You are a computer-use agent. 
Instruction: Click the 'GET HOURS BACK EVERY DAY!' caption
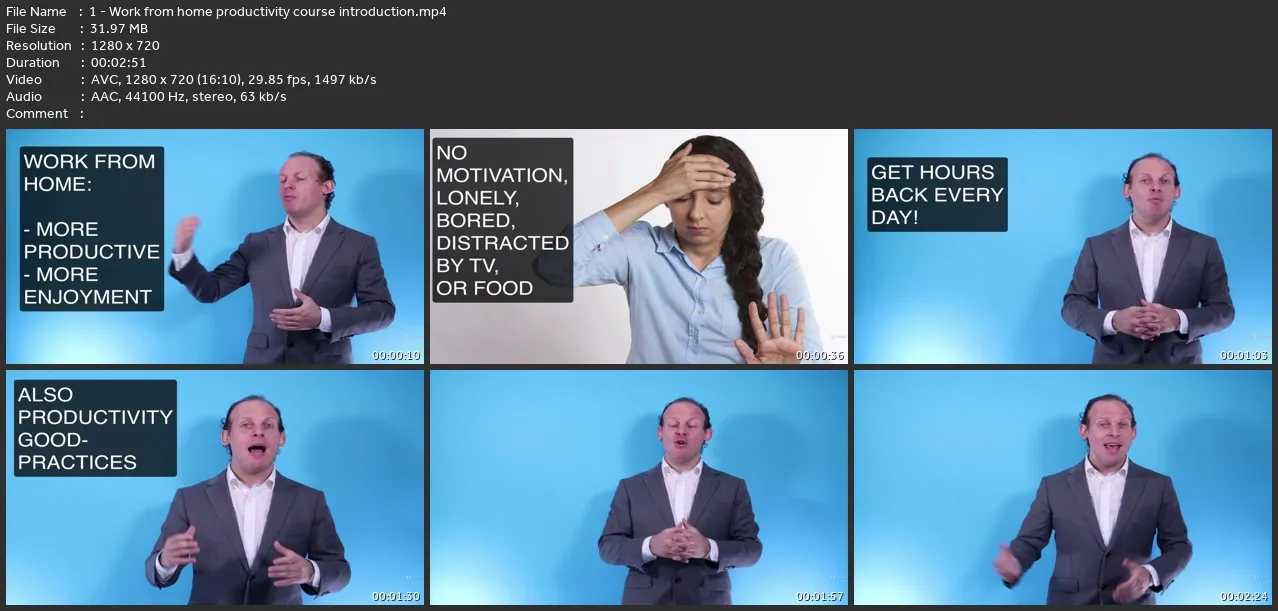(x=937, y=194)
